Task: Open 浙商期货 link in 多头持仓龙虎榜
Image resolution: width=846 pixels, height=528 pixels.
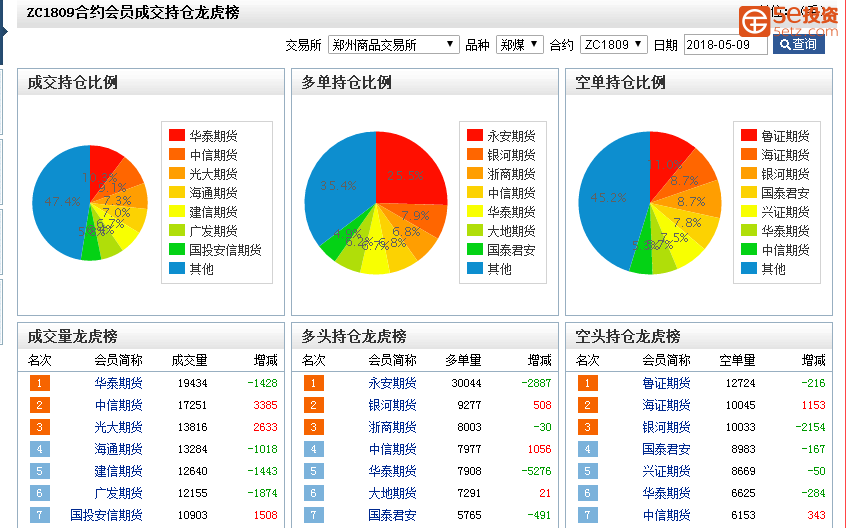Action: pyautogui.click(x=392, y=427)
